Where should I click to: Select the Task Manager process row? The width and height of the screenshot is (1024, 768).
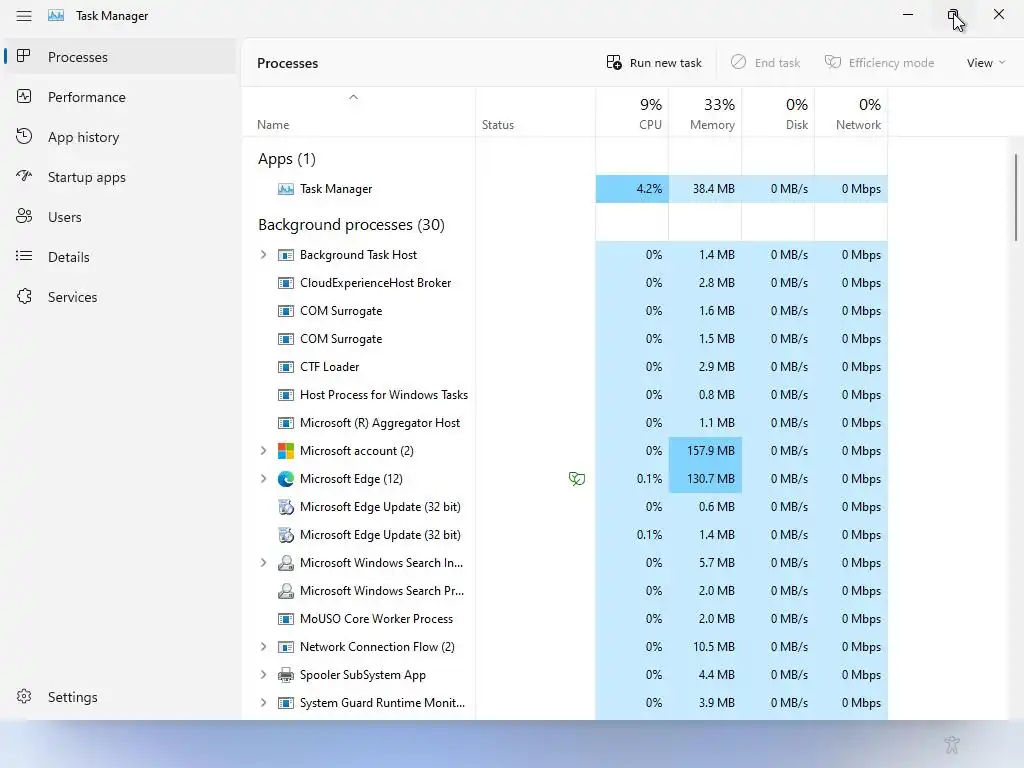pyautogui.click(x=565, y=189)
